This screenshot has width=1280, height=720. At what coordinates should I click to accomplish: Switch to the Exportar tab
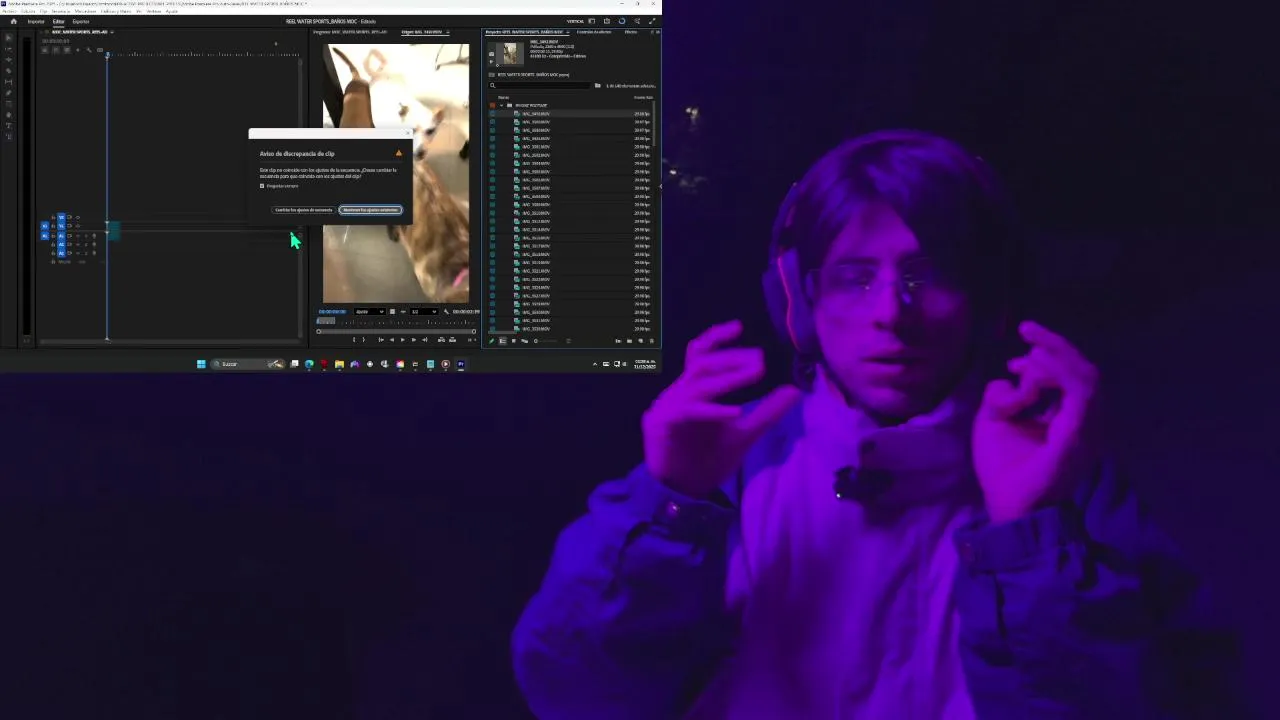click(81, 21)
